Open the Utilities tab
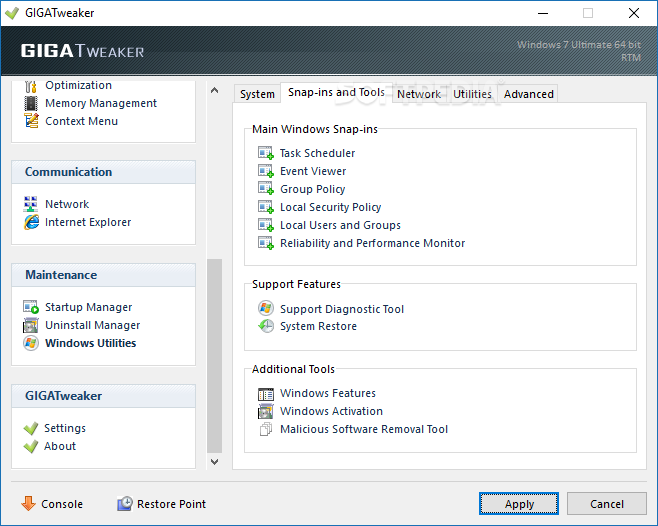Screen dimensions: 658x526 point(472,94)
